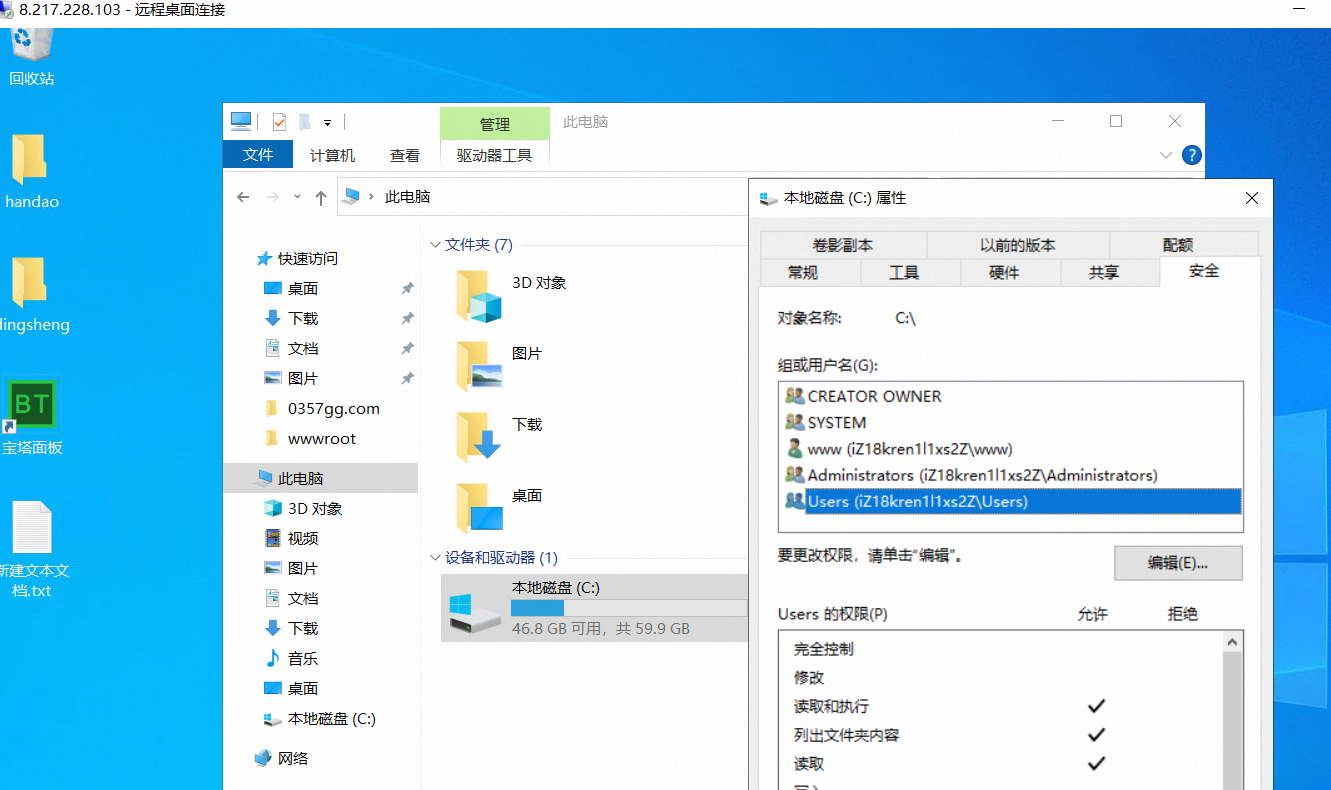Go up one level with the up arrow
This screenshot has width=1331, height=790.
(x=321, y=197)
